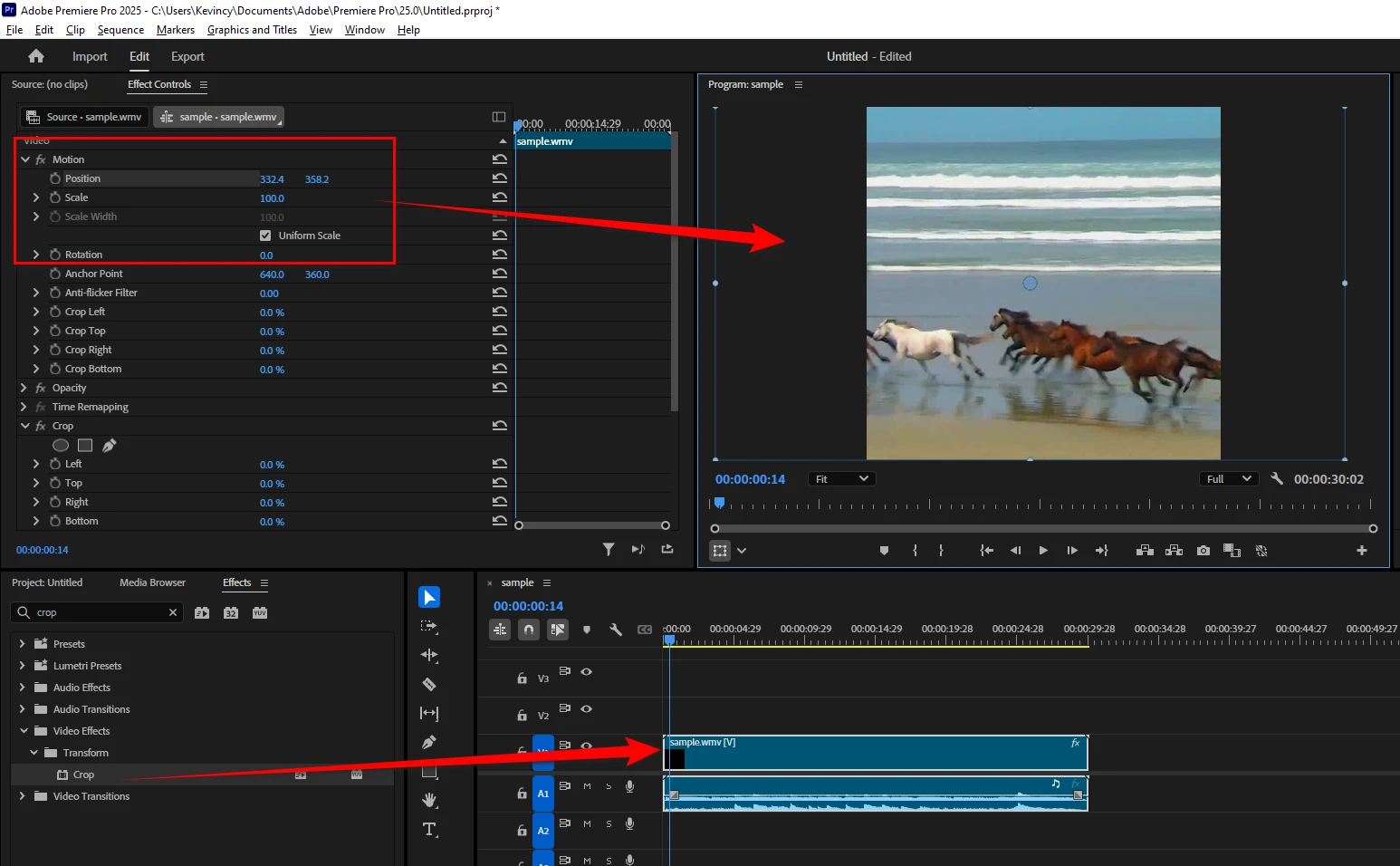Image resolution: width=1400 pixels, height=866 pixels.
Task: Click Export Frame camera icon
Action: pyautogui.click(x=1203, y=550)
